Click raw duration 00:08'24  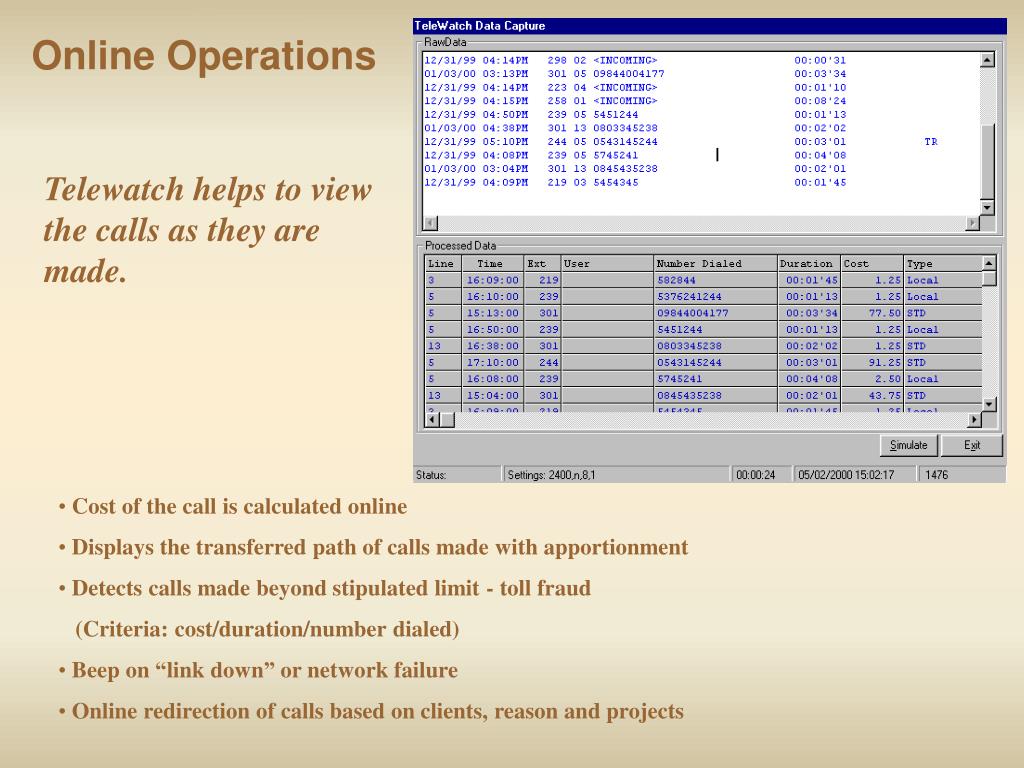pyautogui.click(x=820, y=101)
